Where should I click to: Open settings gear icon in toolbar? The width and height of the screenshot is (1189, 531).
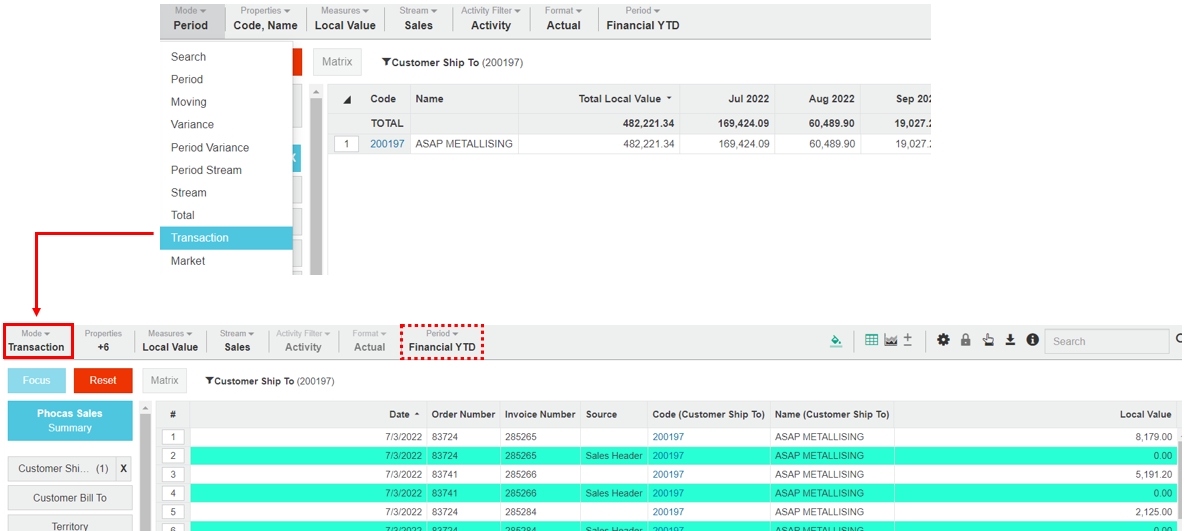tap(943, 341)
